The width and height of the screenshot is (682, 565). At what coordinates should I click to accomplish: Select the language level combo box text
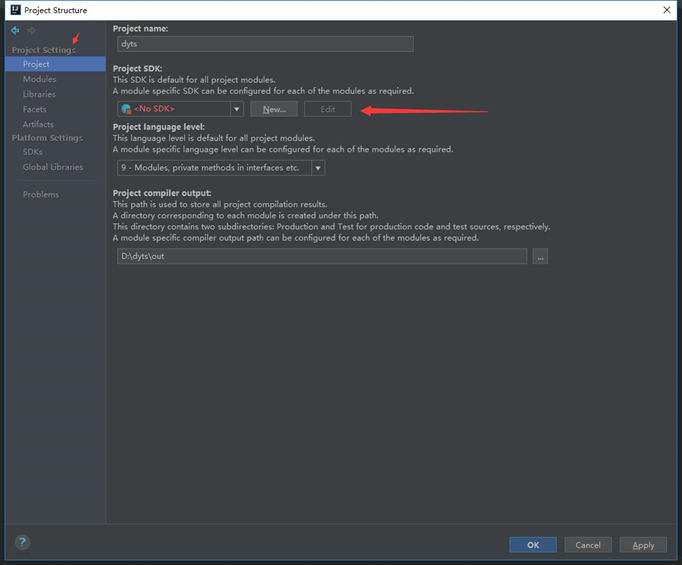click(x=210, y=168)
